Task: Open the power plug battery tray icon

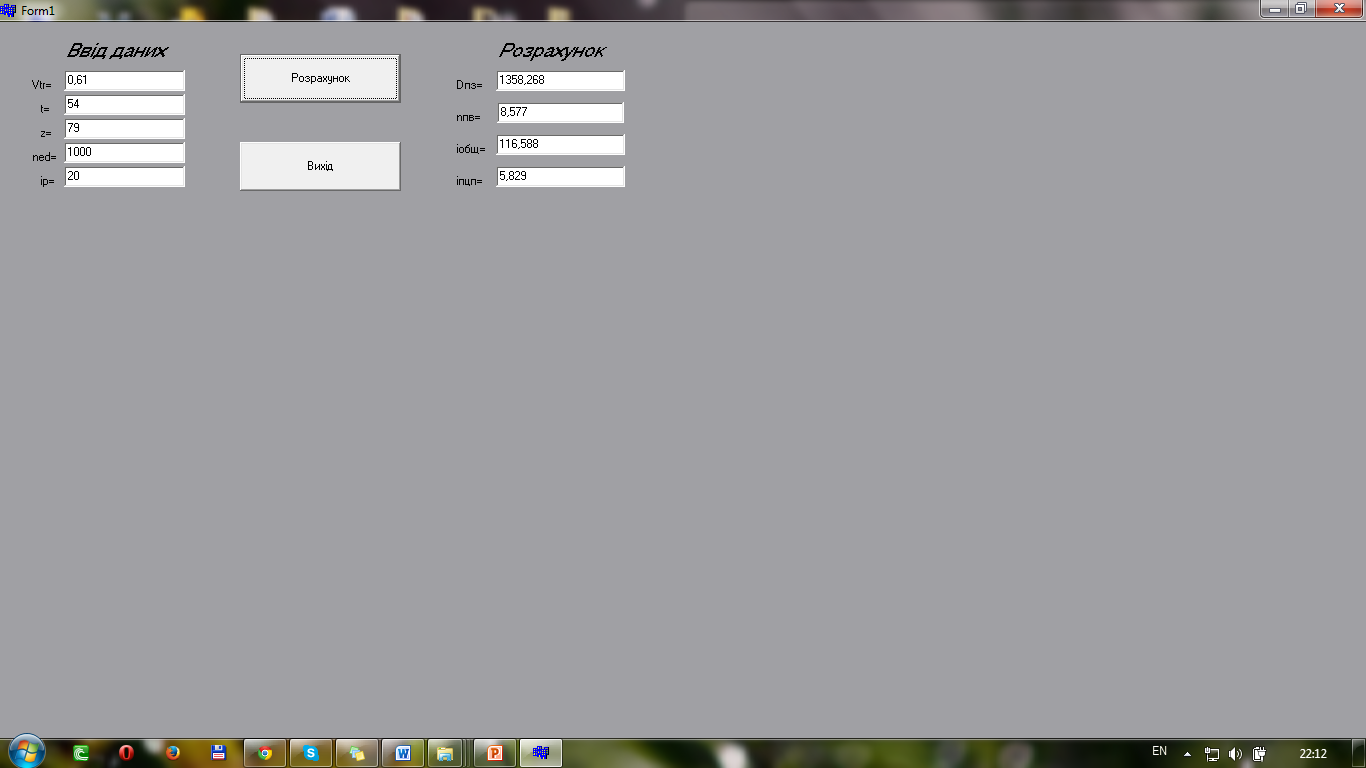Action: tap(1260, 754)
